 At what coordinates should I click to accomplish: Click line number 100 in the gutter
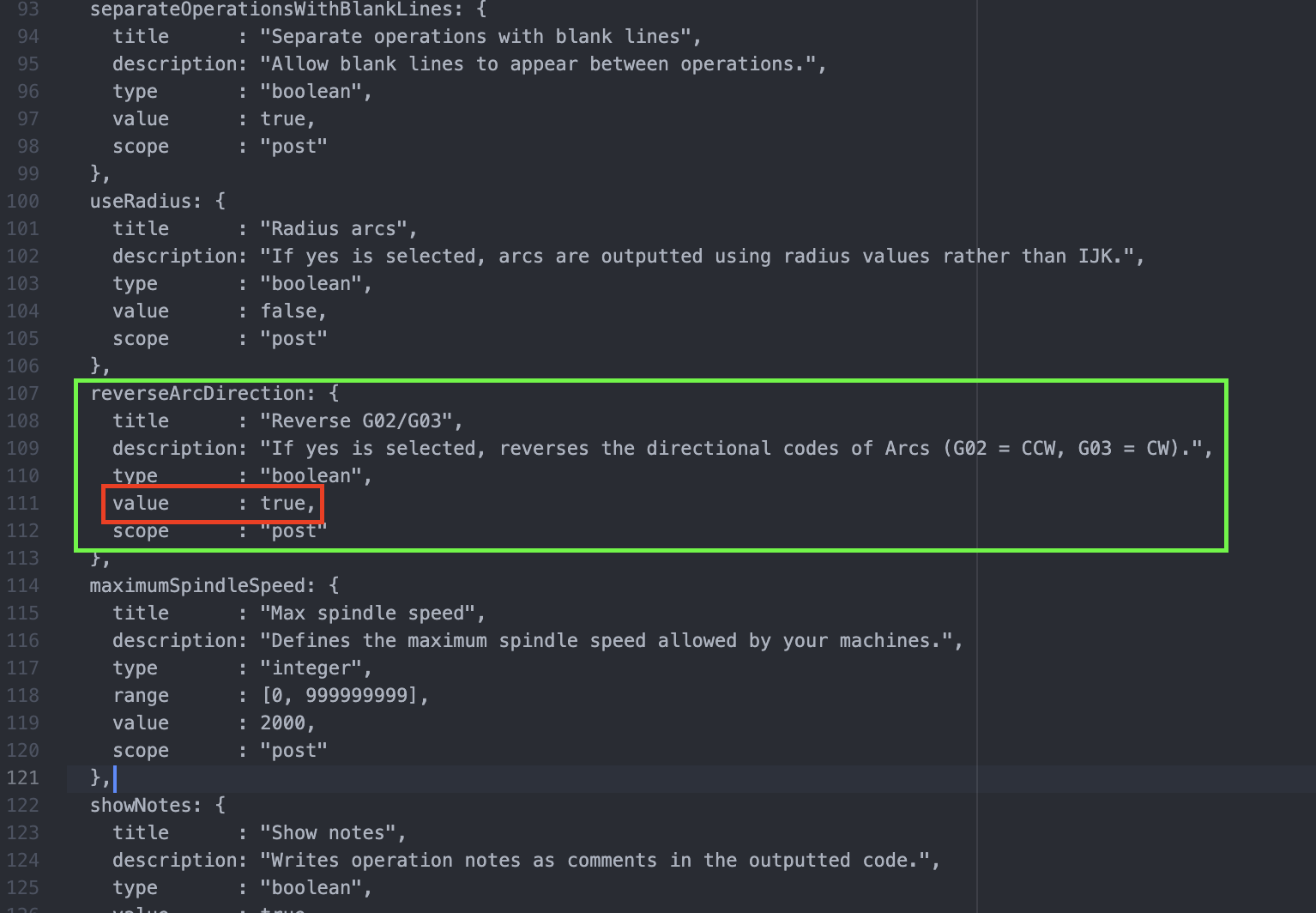pos(23,202)
